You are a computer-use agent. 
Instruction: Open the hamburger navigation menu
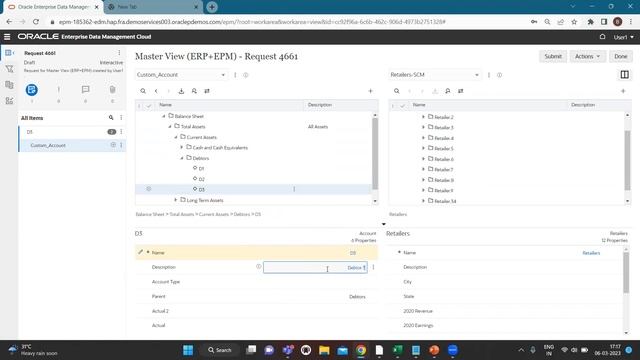click(7, 37)
